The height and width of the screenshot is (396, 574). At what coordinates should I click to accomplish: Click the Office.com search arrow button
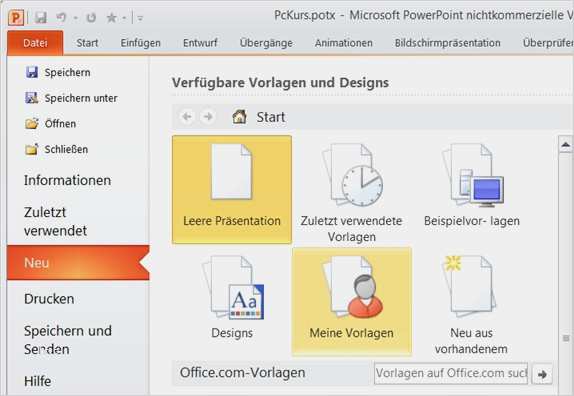click(542, 374)
